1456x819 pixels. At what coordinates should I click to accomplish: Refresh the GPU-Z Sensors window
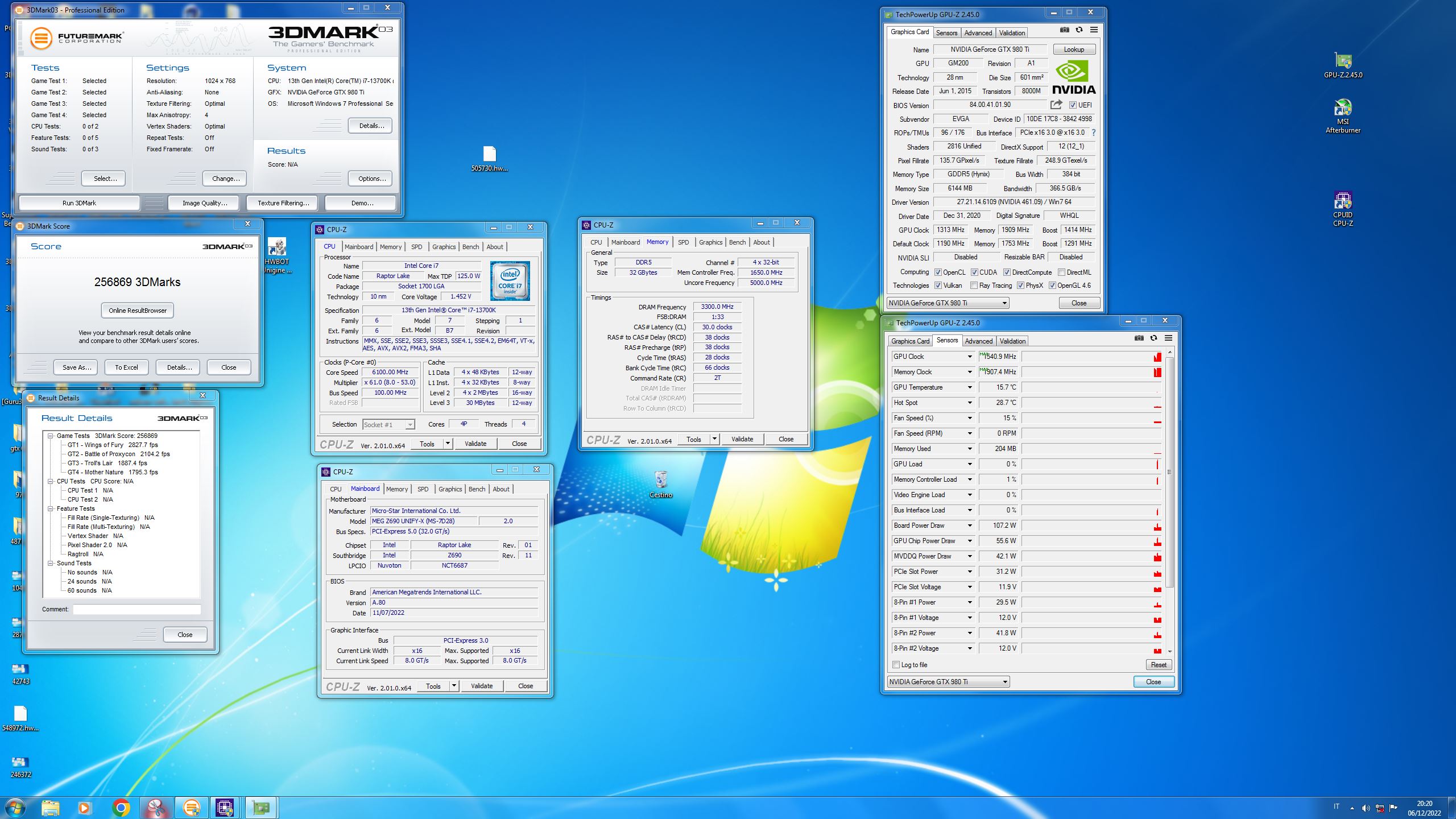[1153, 338]
